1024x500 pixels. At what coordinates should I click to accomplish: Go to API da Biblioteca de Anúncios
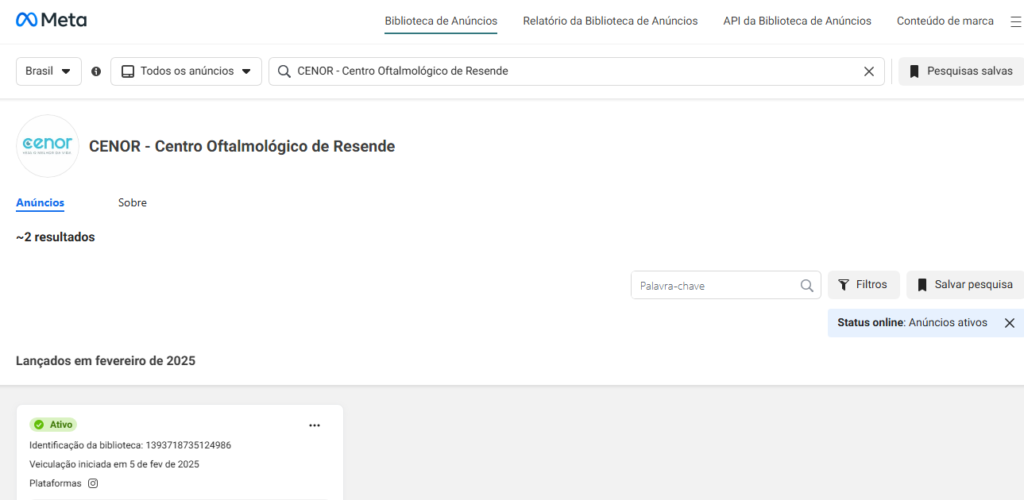click(x=797, y=21)
